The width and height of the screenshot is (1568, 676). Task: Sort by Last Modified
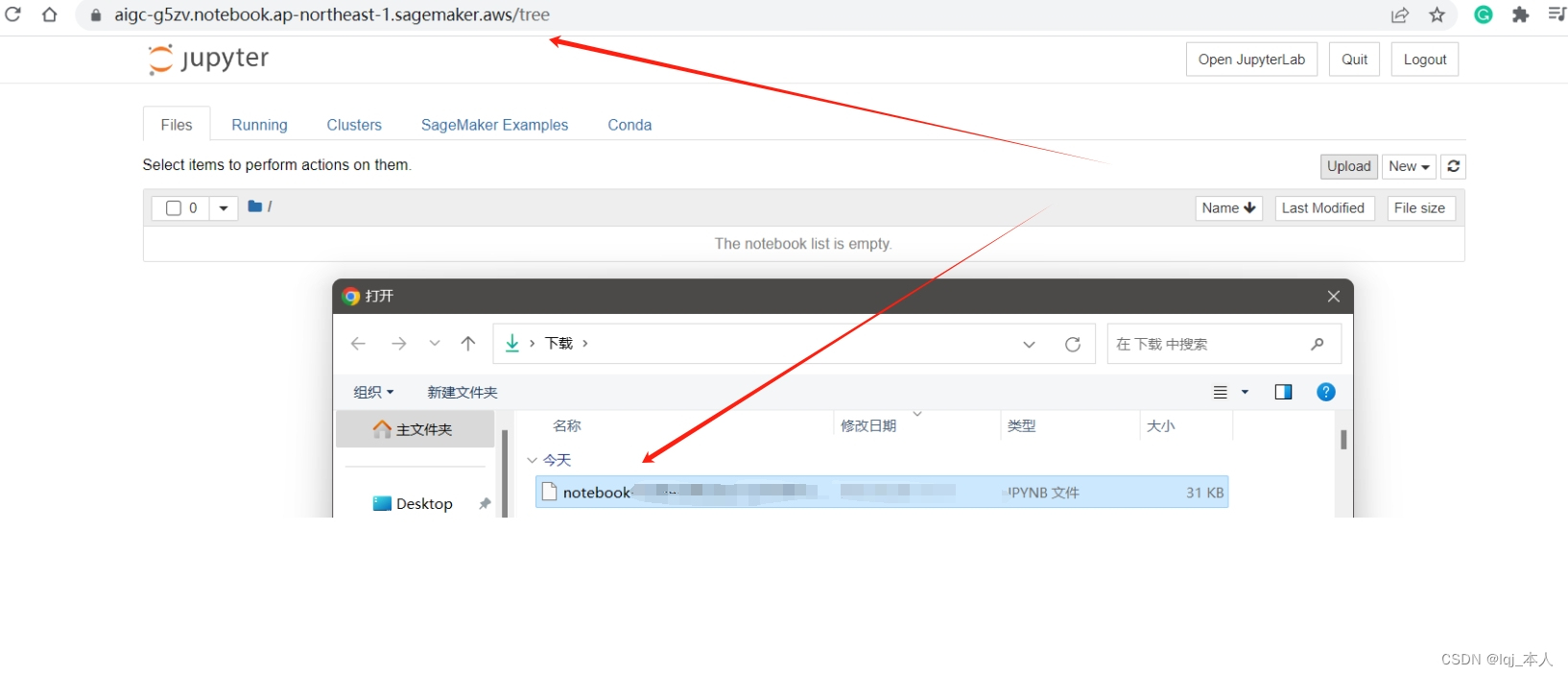pos(1323,208)
